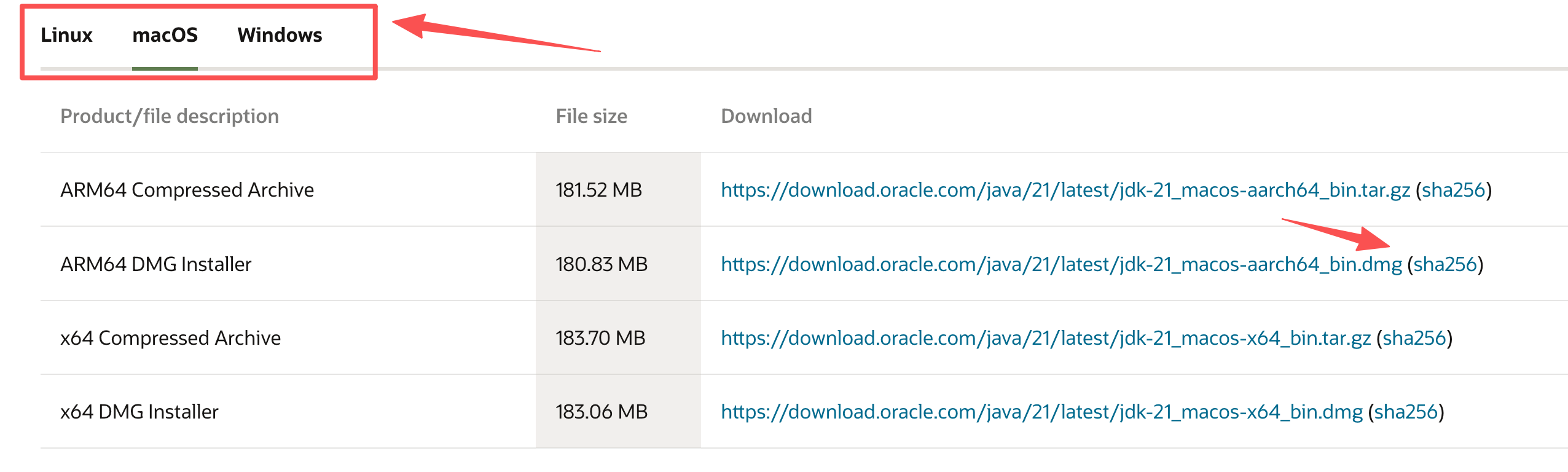Select the ARM64 Compressed Archive description text
Image resolution: width=1568 pixels, height=472 pixels.
(x=187, y=191)
